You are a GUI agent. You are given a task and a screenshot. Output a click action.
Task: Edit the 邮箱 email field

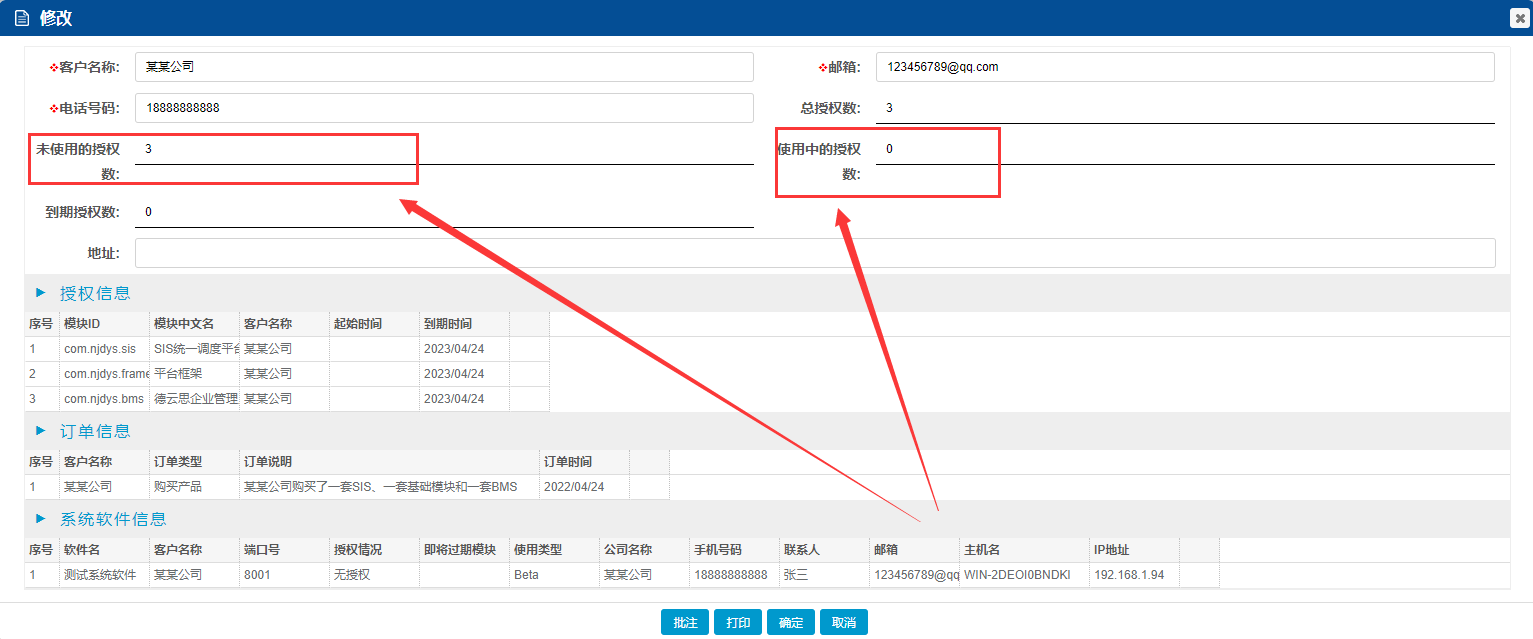[x=1184, y=67]
